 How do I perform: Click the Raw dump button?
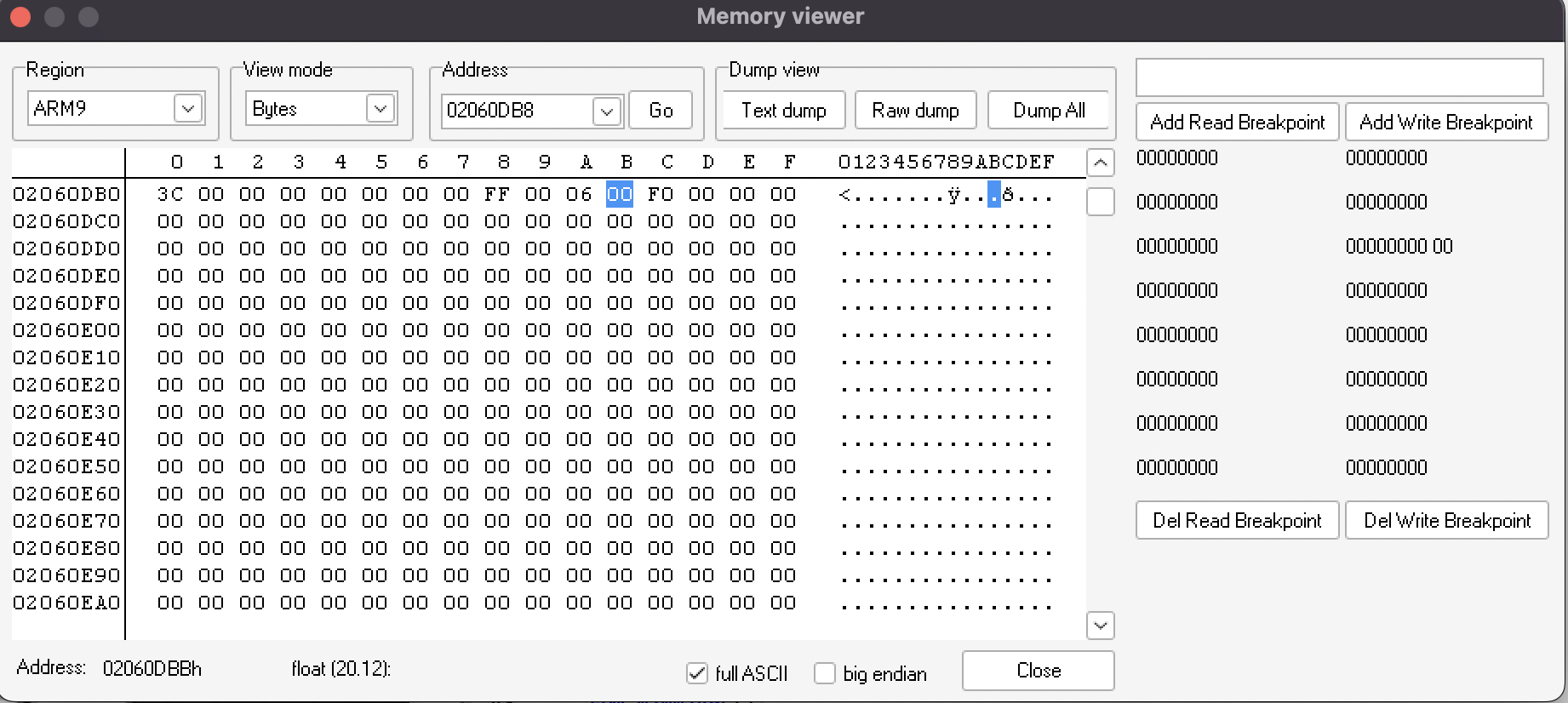[915, 111]
